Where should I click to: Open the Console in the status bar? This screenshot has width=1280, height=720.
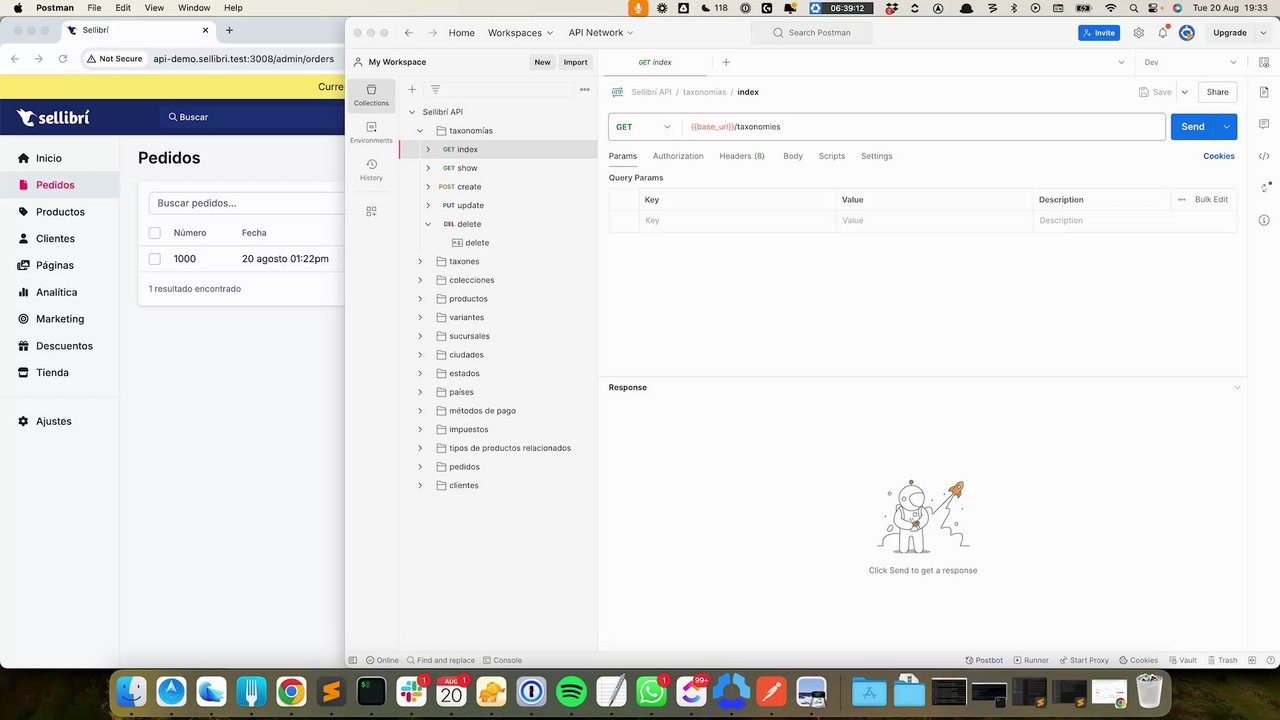coord(502,660)
